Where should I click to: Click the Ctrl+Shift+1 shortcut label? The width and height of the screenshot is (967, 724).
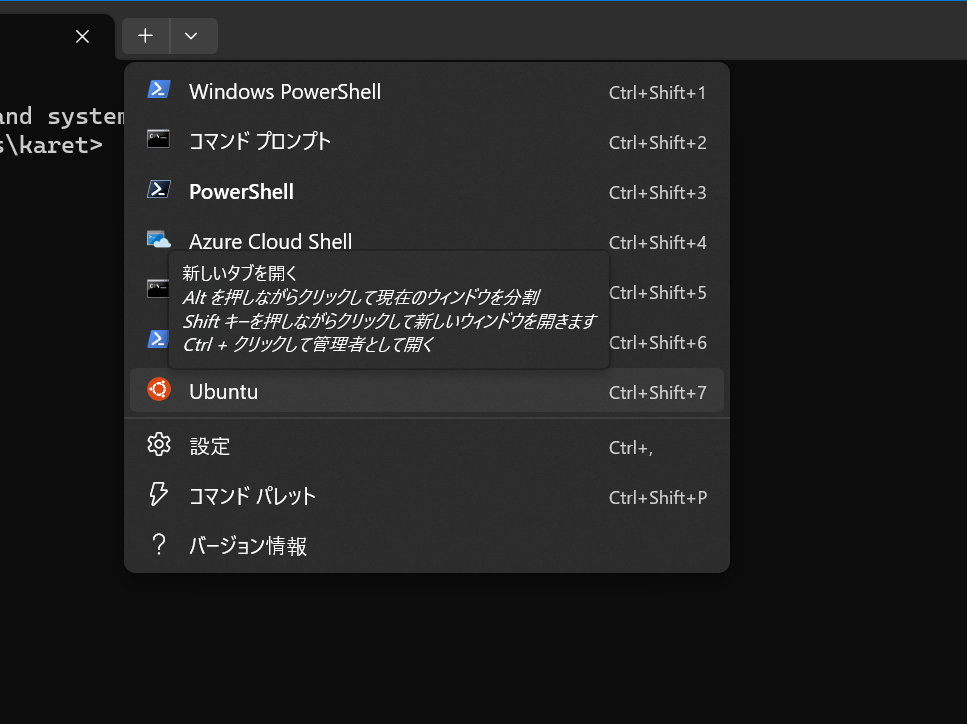pos(657,93)
